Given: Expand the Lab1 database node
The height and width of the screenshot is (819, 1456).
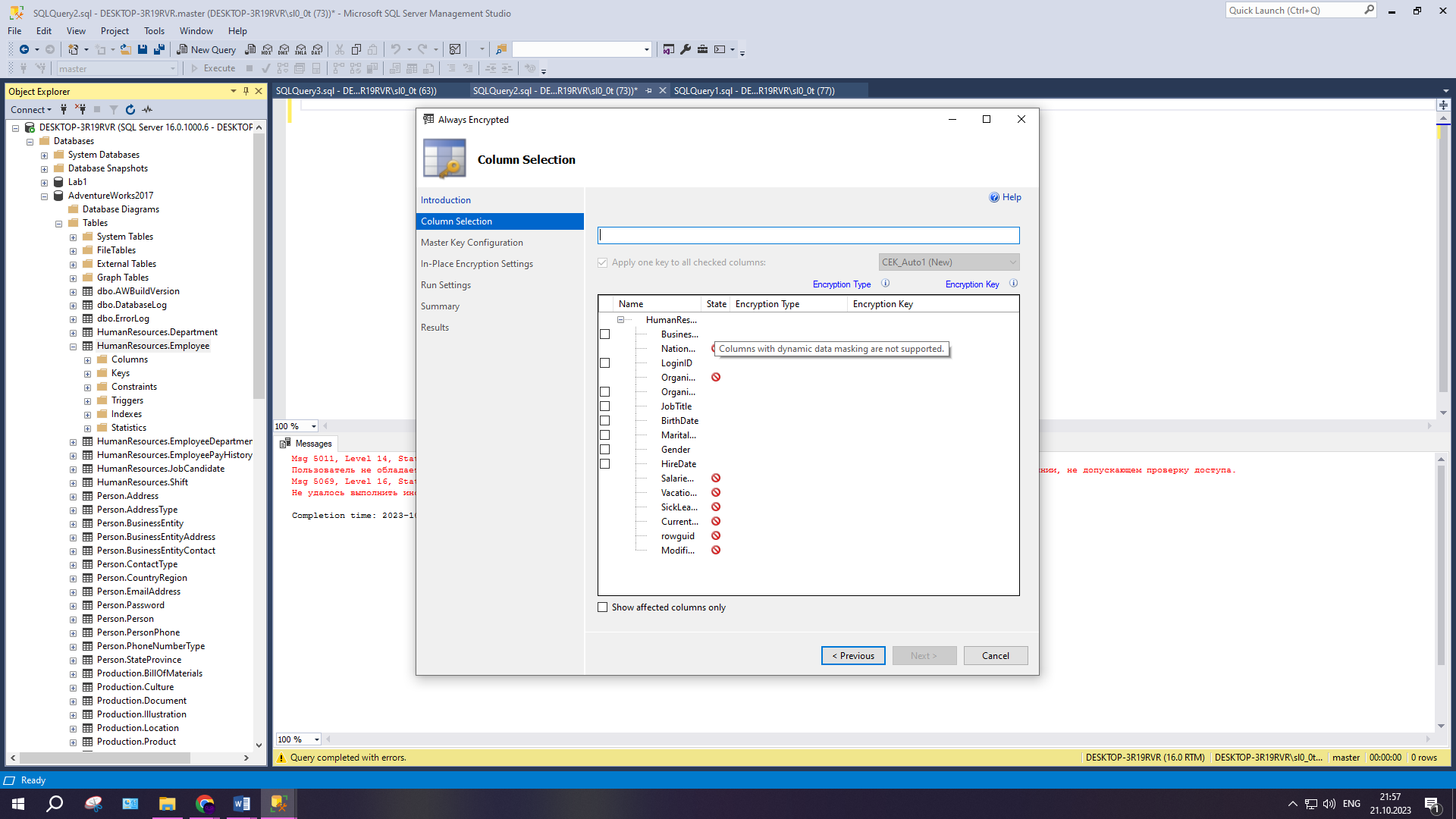Looking at the screenshot, I should click(x=44, y=183).
